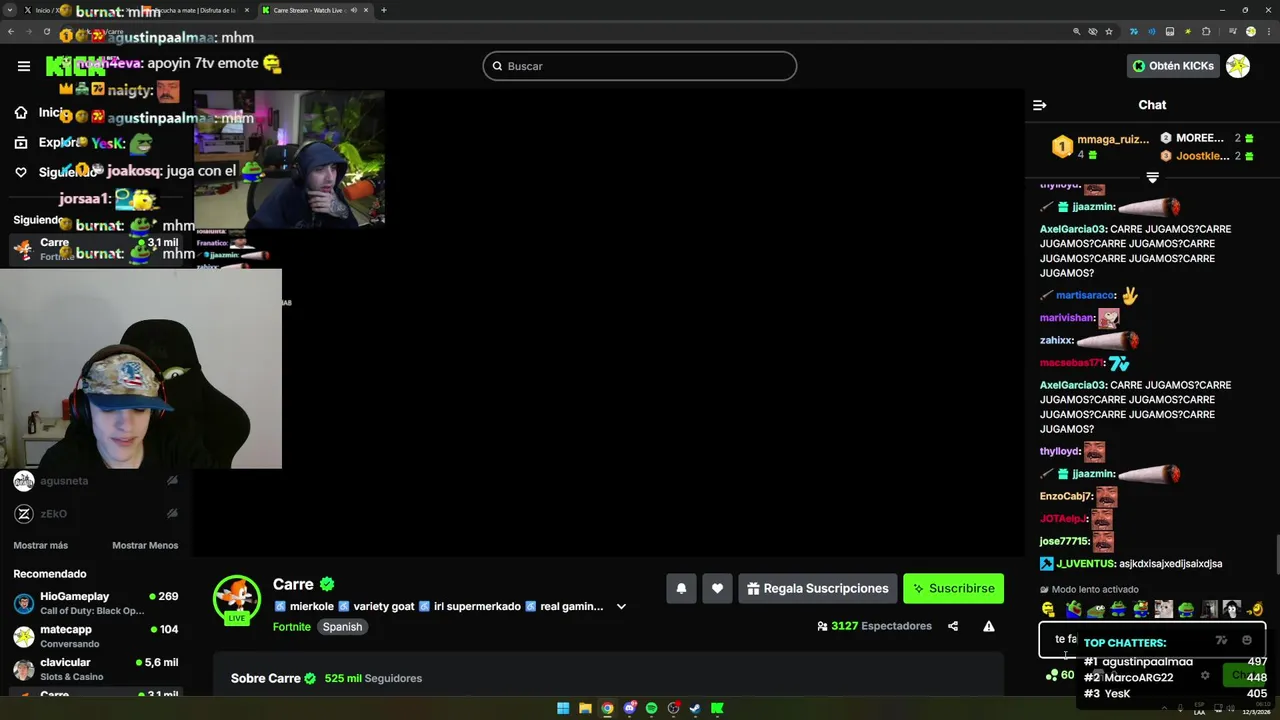Bookmark page with the star icon
The height and width of the screenshot is (720, 1280).
click(1109, 32)
